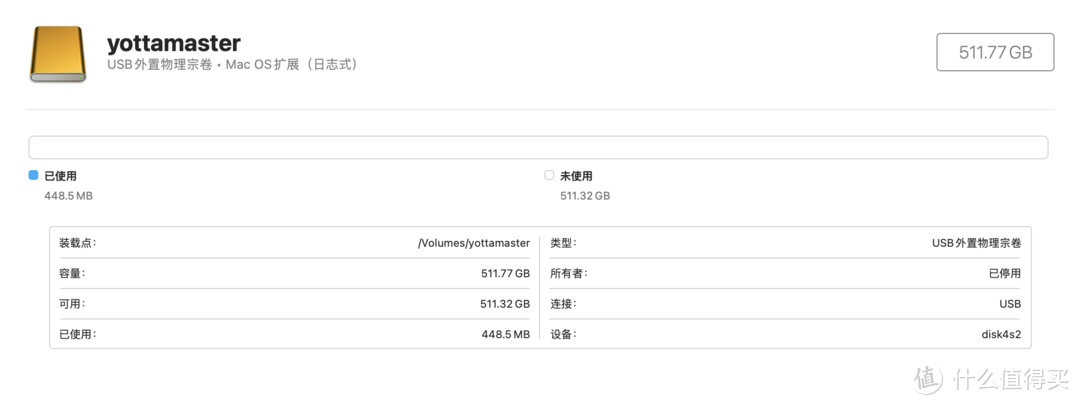1080x405 pixels.
Task: Click the 511.32 GB value under unused legend
Action: (585, 196)
